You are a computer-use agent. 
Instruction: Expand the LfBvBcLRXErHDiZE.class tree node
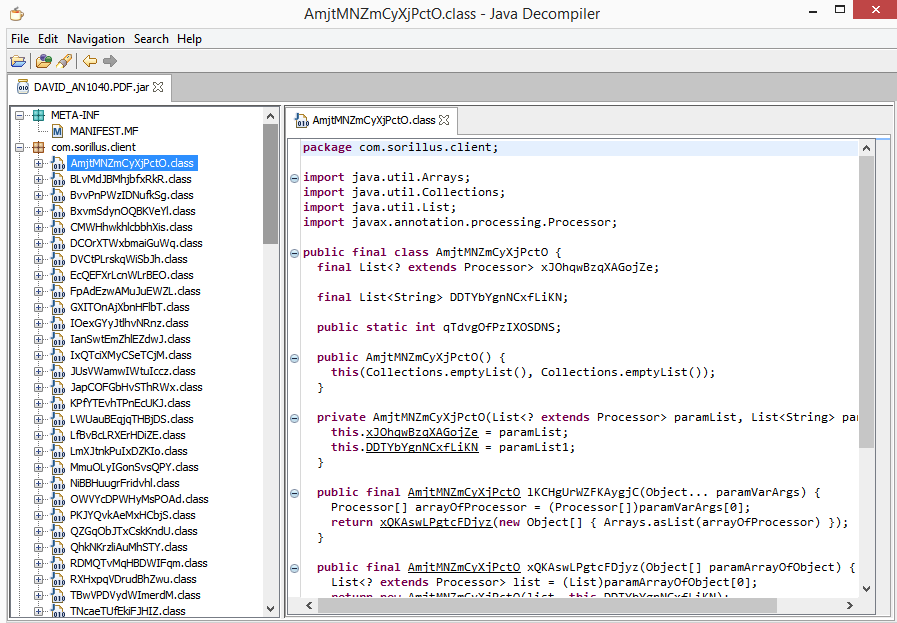click(38, 435)
